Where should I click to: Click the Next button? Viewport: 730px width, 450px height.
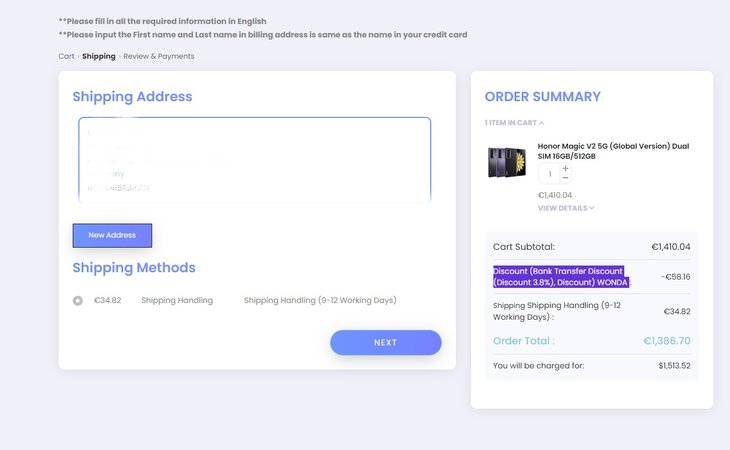coord(385,343)
